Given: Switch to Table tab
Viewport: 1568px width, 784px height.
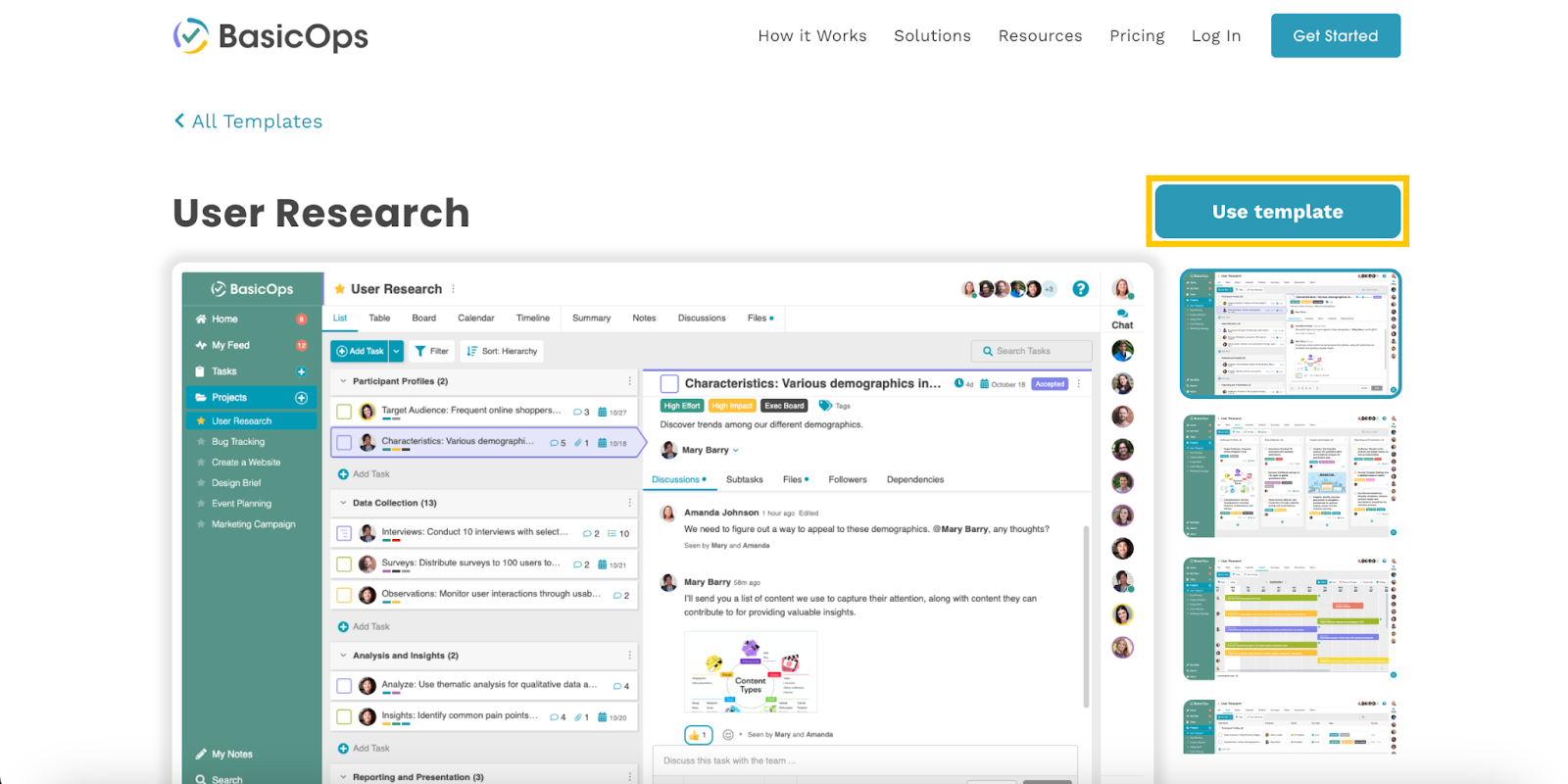Looking at the screenshot, I should pyautogui.click(x=379, y=318).
